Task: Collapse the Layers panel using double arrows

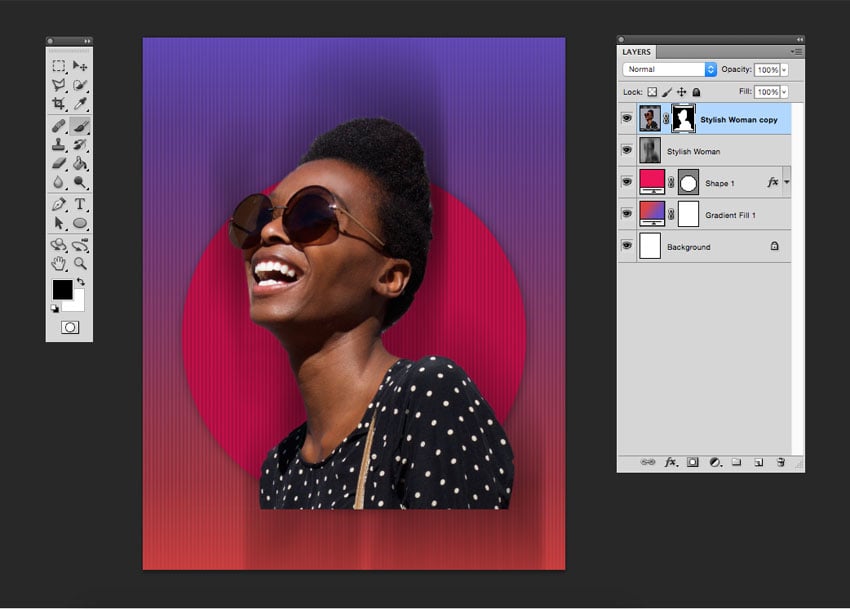Action: 799,40
